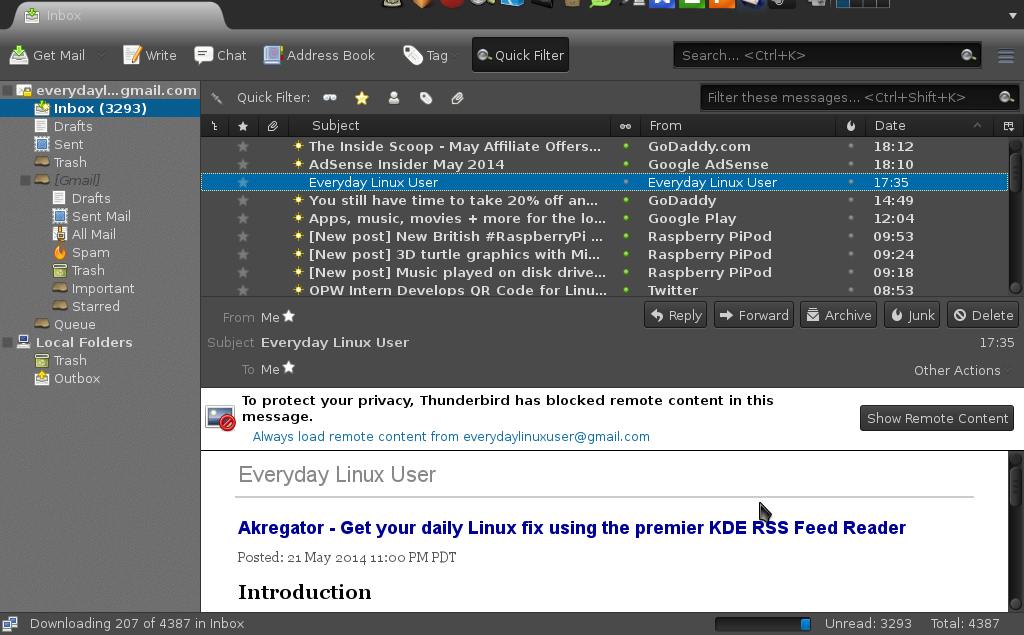Open the Outbox folder

click(76, 378)
